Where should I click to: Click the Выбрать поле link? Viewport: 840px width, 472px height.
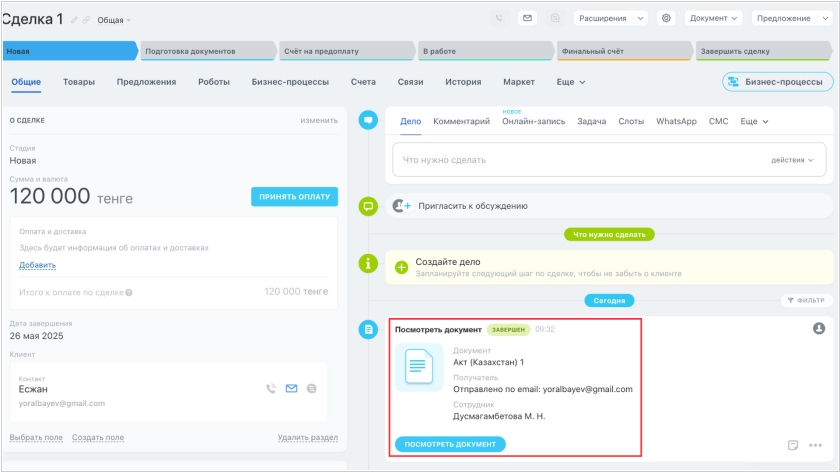click(36, 438)
